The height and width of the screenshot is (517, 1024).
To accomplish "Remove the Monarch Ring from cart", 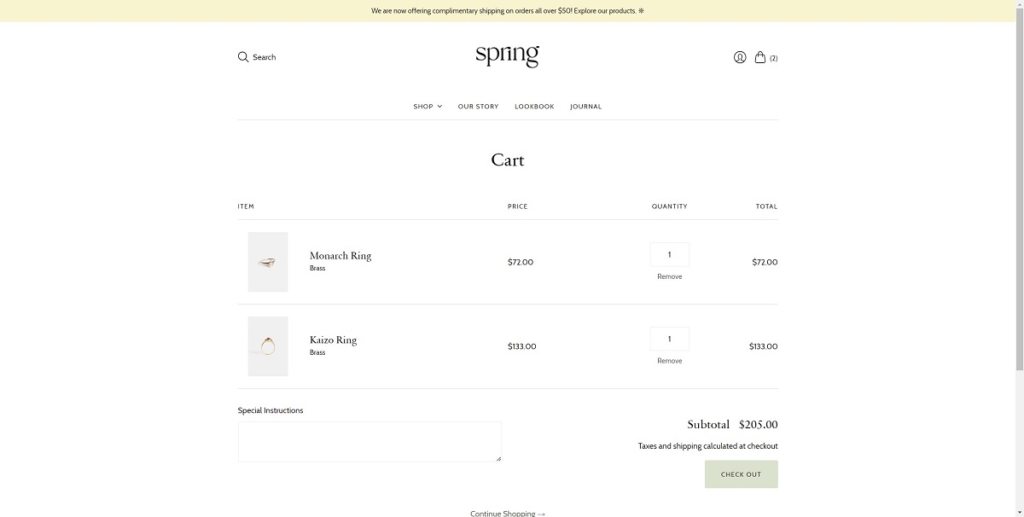I will tap(669, 276).
